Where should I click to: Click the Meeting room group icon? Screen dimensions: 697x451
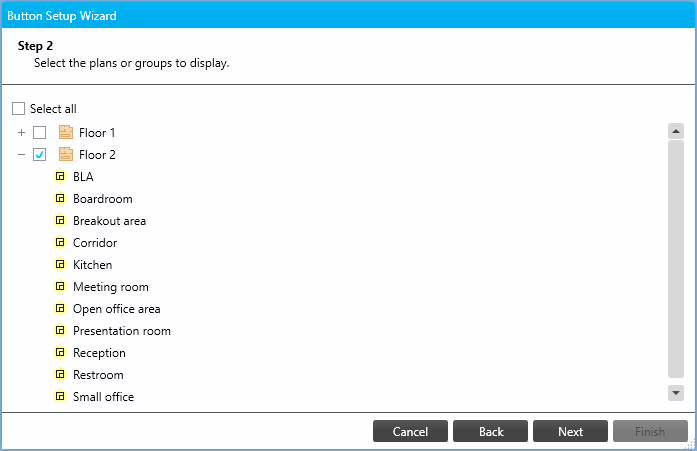[x=60, y=286]
